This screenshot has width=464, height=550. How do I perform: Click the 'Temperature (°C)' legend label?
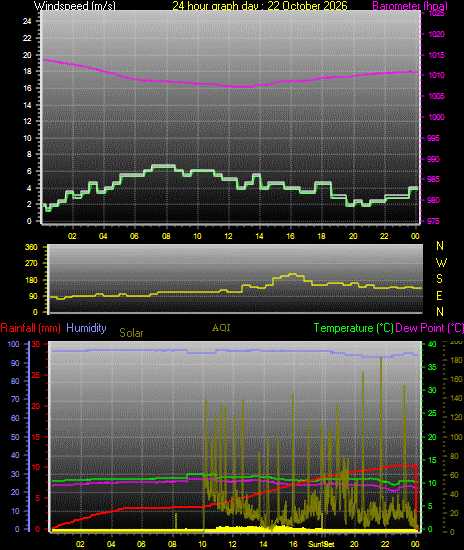(354, 328)
